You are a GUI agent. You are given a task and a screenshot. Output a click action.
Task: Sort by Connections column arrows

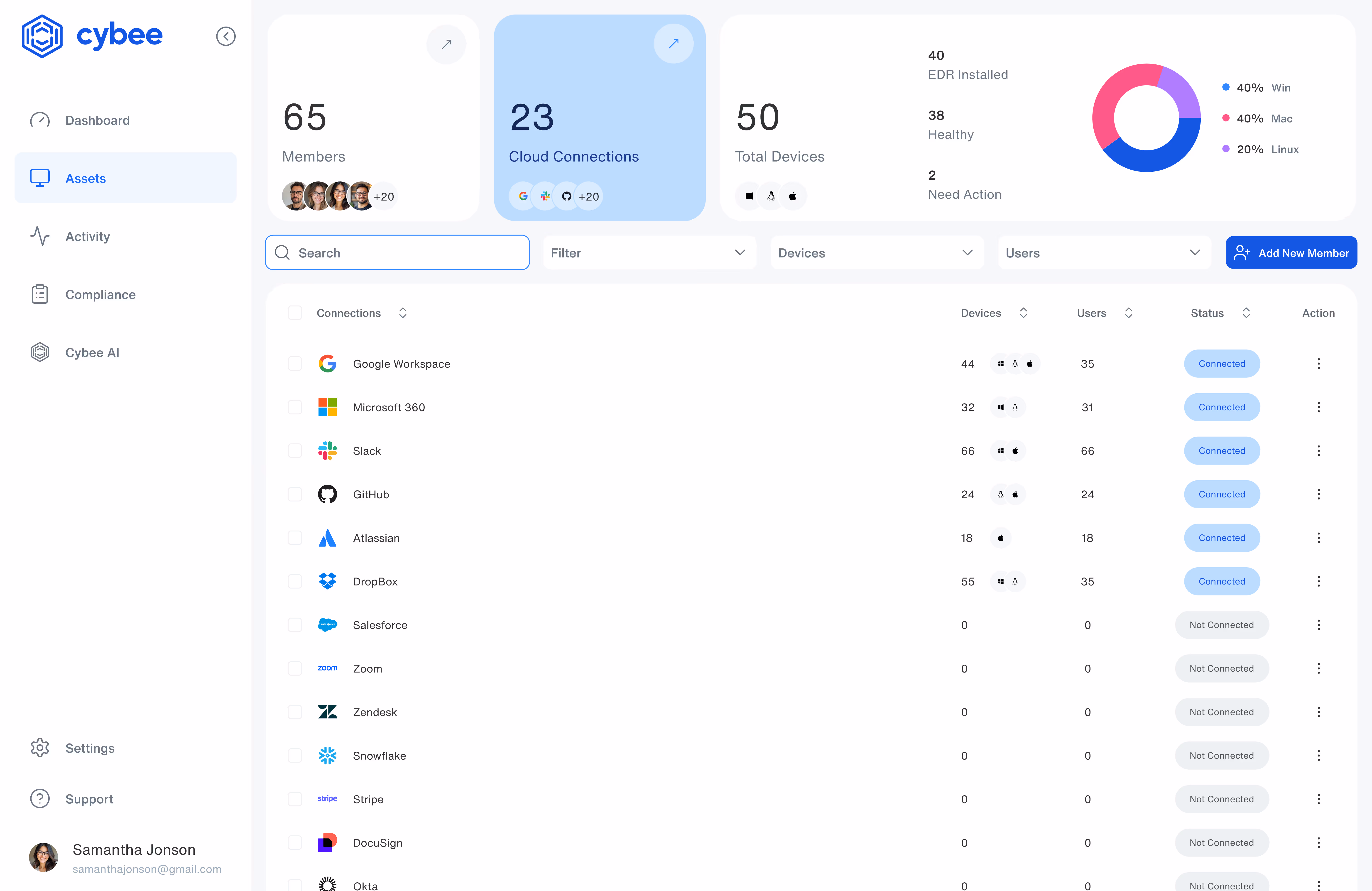(x=403, y=313)
